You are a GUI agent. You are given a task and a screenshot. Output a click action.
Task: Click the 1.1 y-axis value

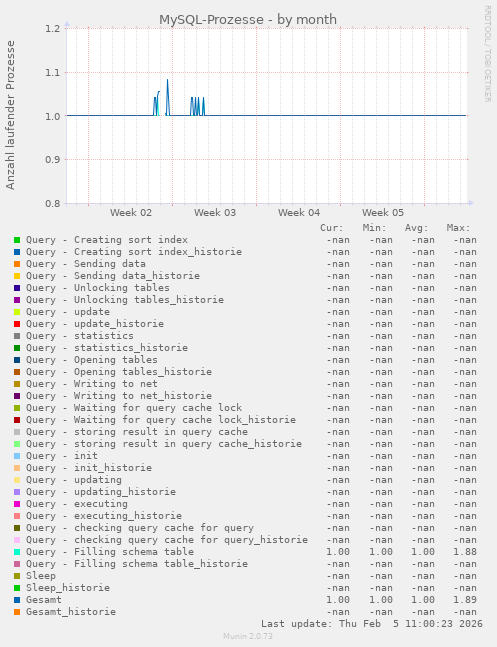pos(53,73)
